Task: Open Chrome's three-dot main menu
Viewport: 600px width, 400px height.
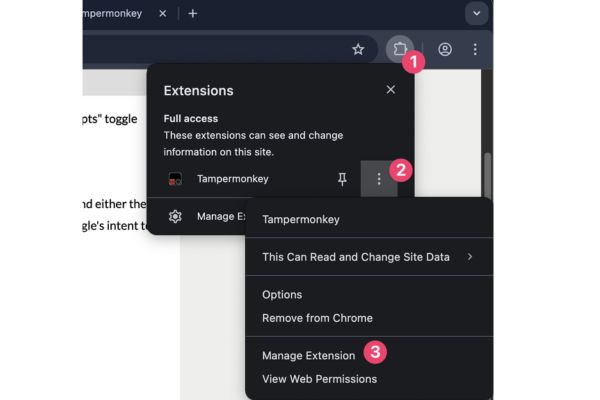Action: [475, 49]
